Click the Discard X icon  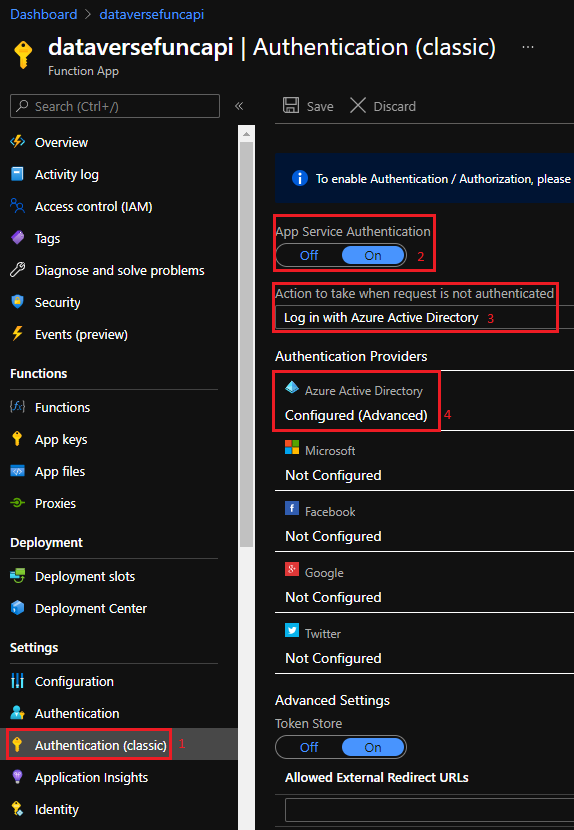click(x=358, y=105)
